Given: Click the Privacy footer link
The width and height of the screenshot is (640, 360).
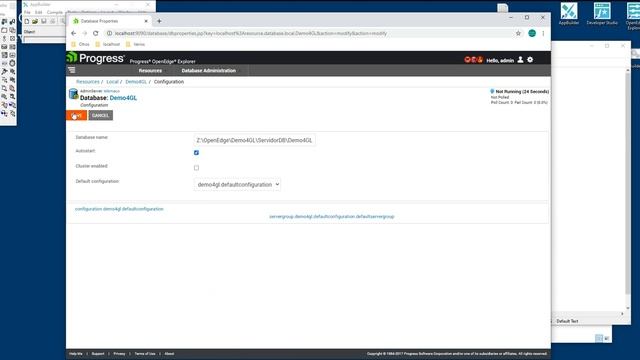Looking at the screenshot, I should tap(119, 354).
